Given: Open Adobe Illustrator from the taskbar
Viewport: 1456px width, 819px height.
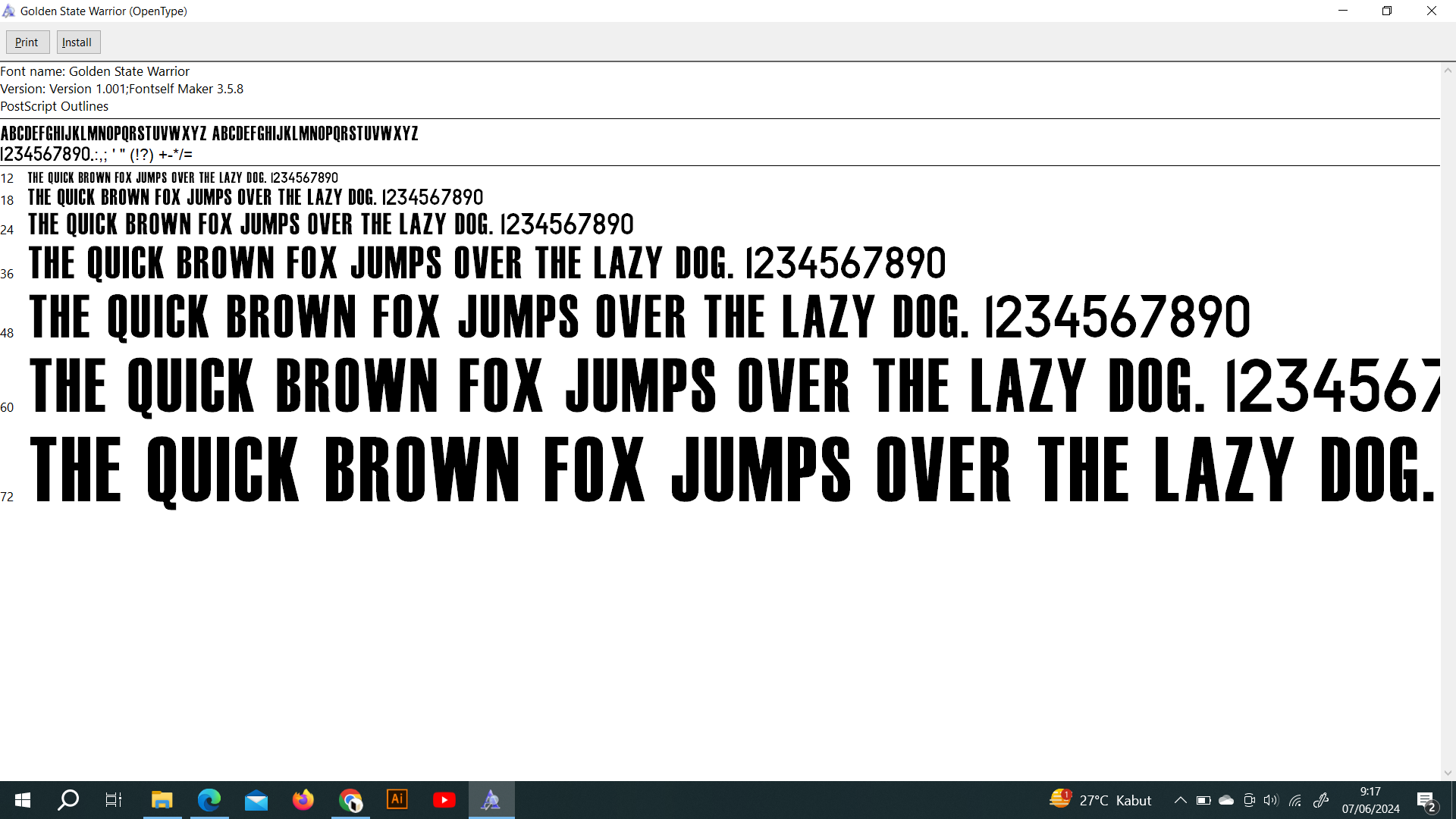Looking at the screenshot, I should tap(397, 800).
